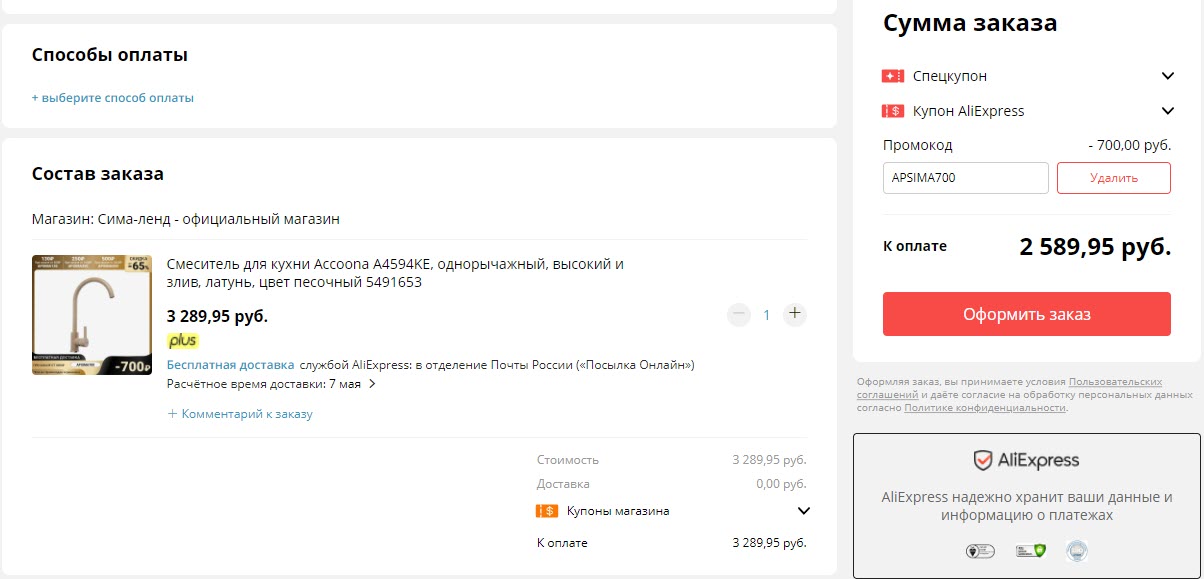
Task: Open the faucet product thumbnail image
Action: click(92, 315)
